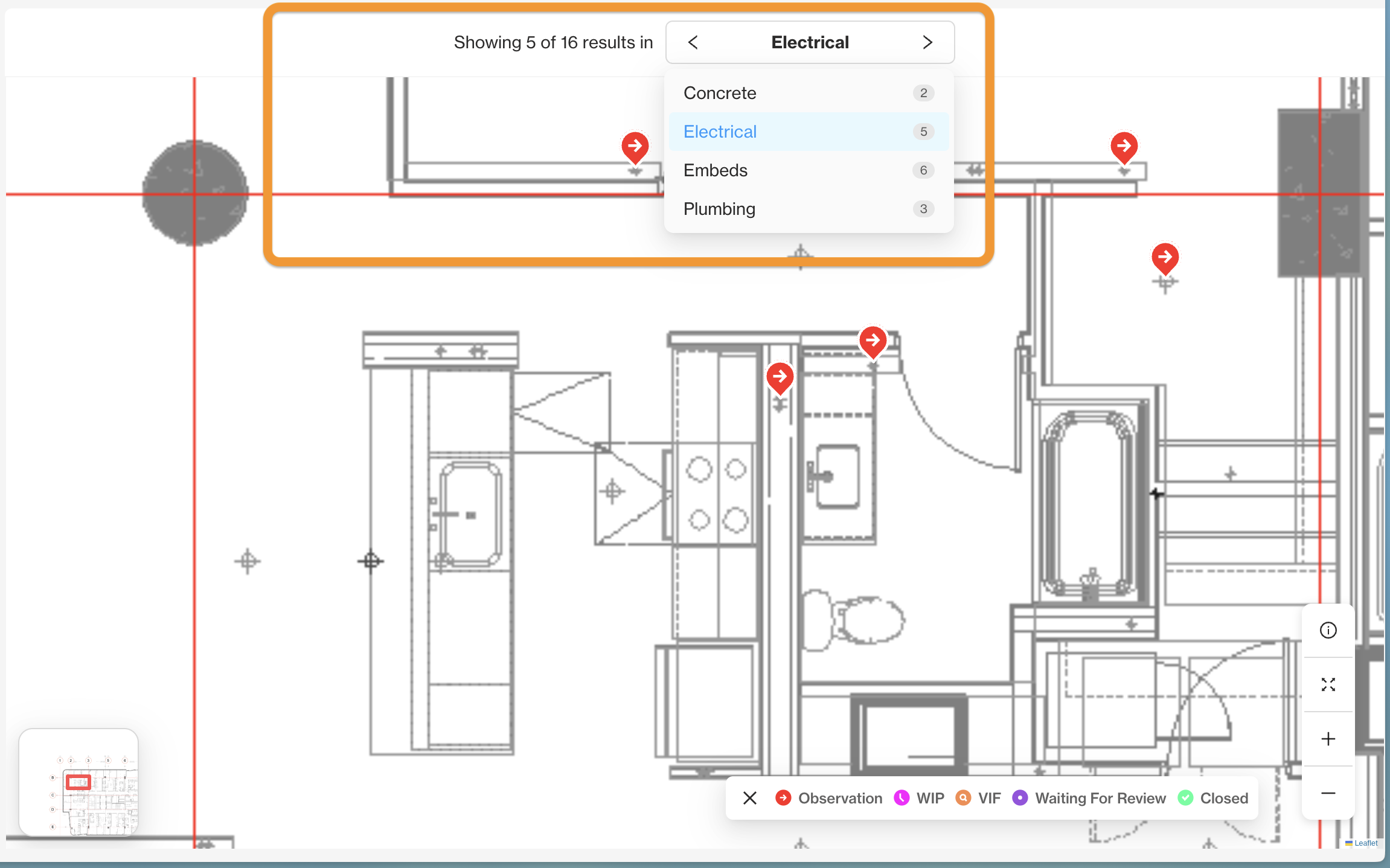
Task: Open the Leaflet attribution link
Action: click(x=1365, y=843)
